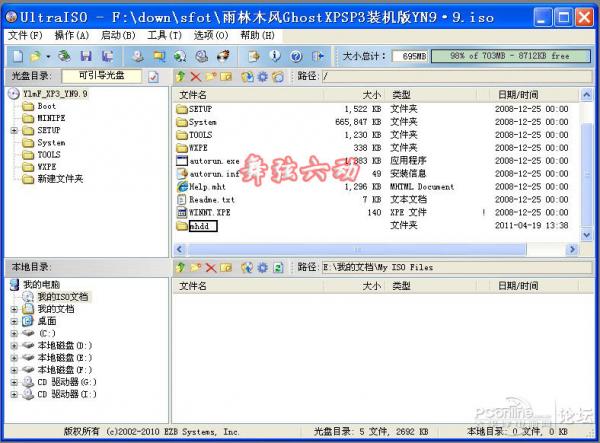This screenshot has width=600, height=443.
Task: Click the green Up arrow in local pane
Action: pyautogui.click(x=181, y=267)
